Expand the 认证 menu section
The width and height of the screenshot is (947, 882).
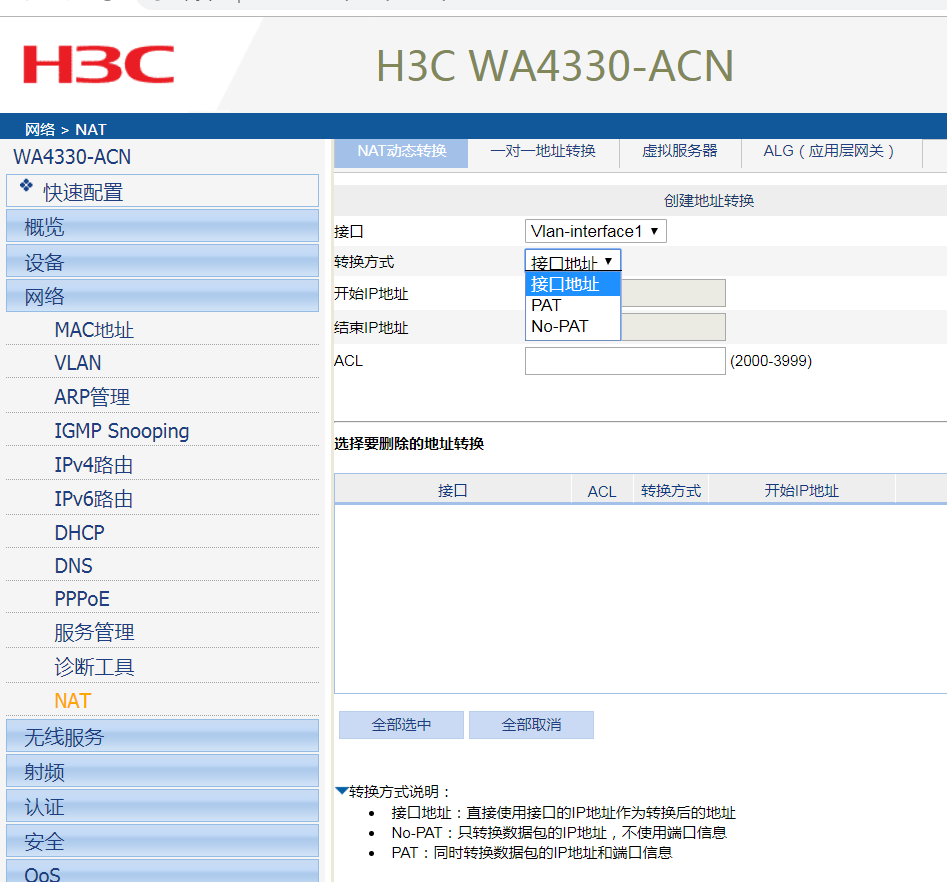click(x=162, y=806)
